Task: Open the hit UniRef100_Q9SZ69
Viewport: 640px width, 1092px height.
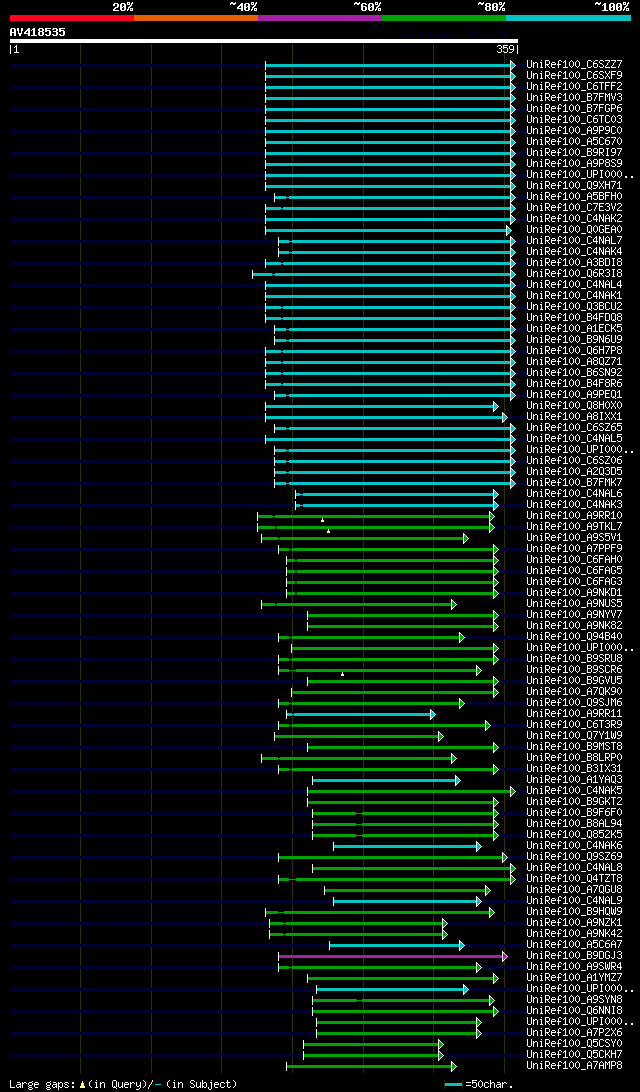Action: (x=575, y=857)
